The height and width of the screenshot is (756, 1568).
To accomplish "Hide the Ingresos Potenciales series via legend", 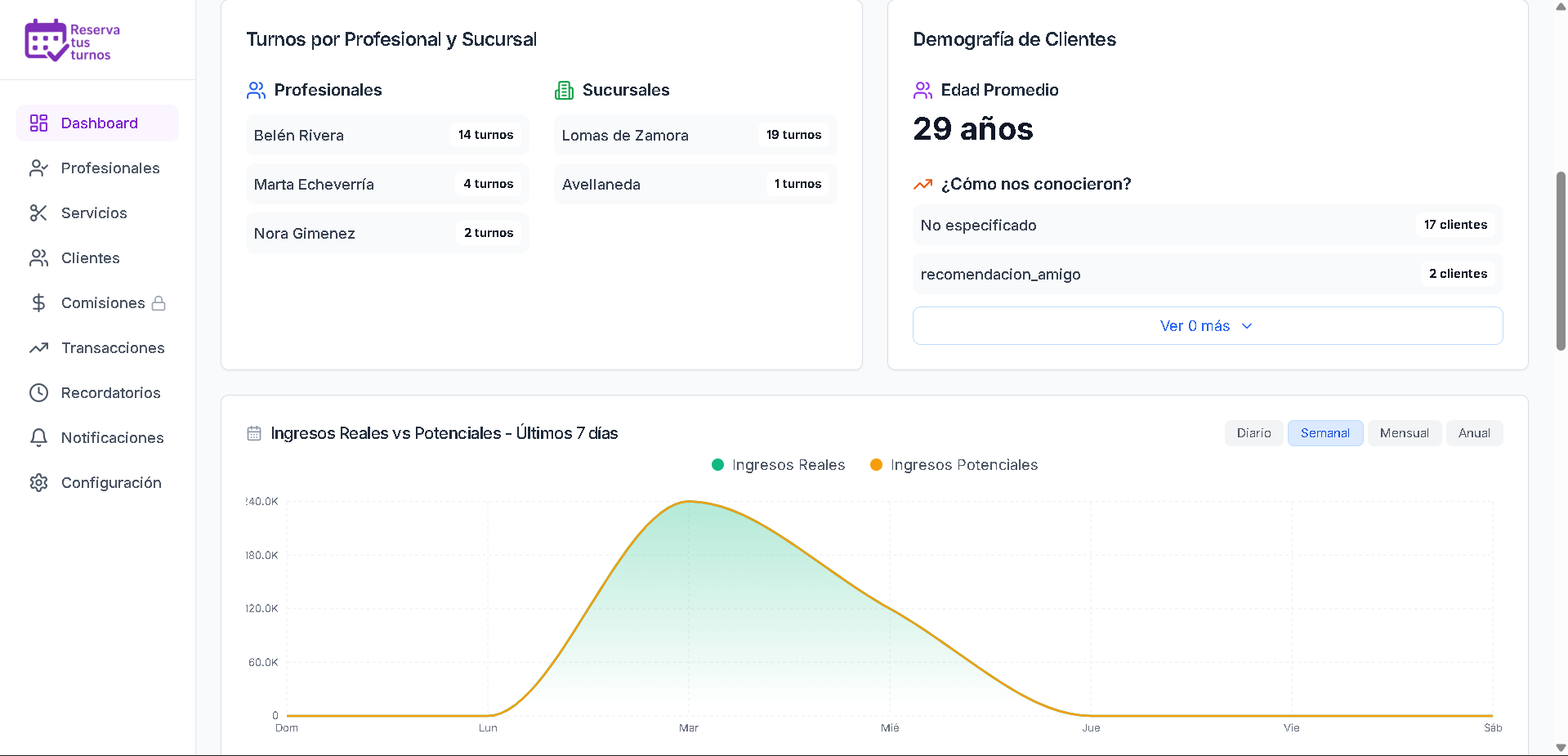I will pos(953,464).
